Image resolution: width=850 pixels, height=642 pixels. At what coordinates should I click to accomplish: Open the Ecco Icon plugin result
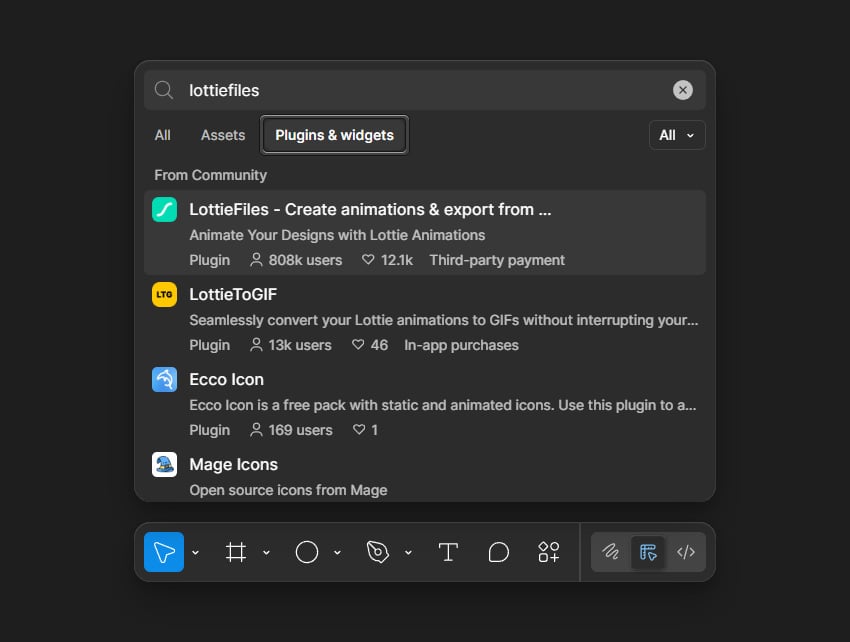(425, 404)
